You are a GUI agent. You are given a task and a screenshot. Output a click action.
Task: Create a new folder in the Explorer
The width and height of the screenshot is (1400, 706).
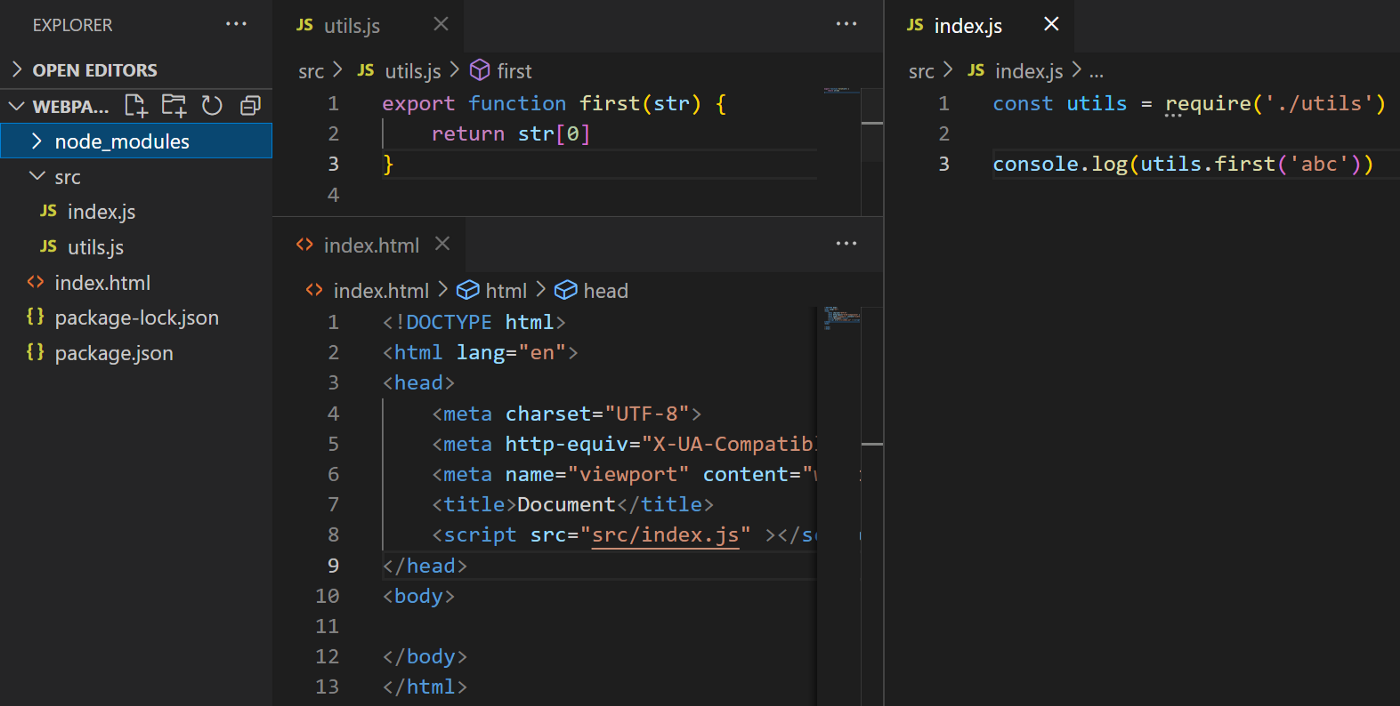tap(174, 106)
